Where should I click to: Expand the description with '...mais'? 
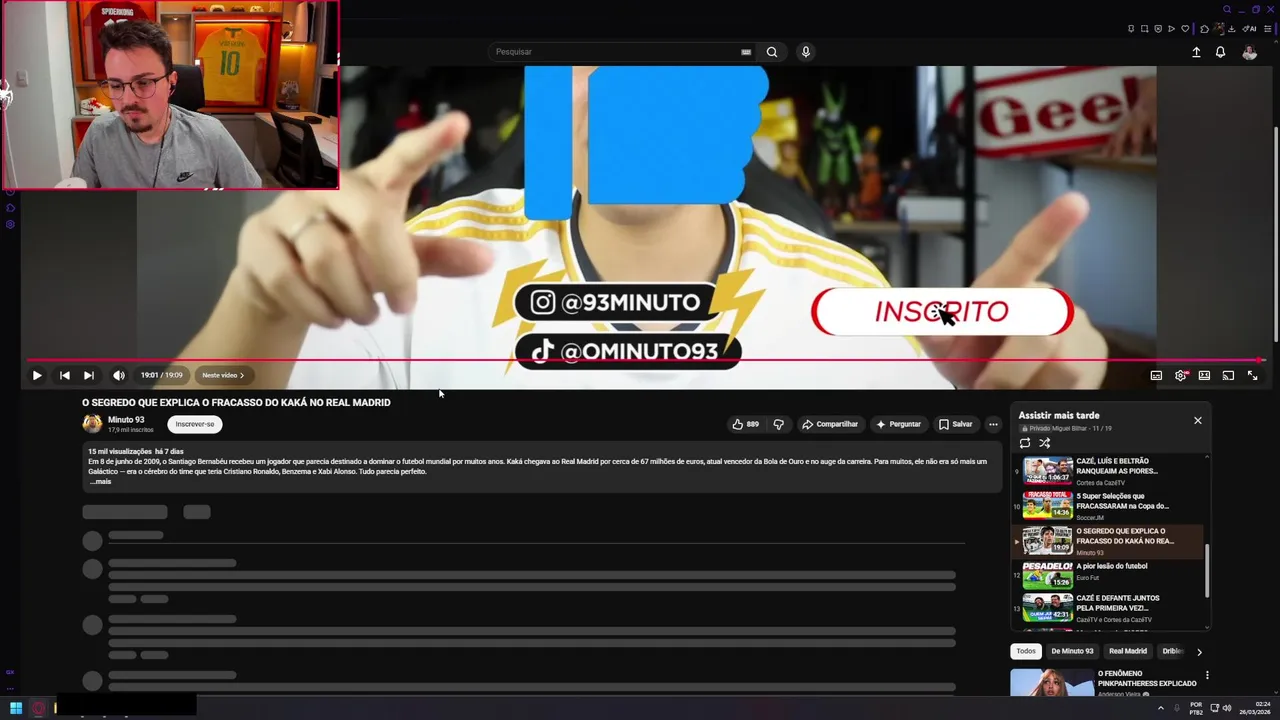tap(100, 481)
